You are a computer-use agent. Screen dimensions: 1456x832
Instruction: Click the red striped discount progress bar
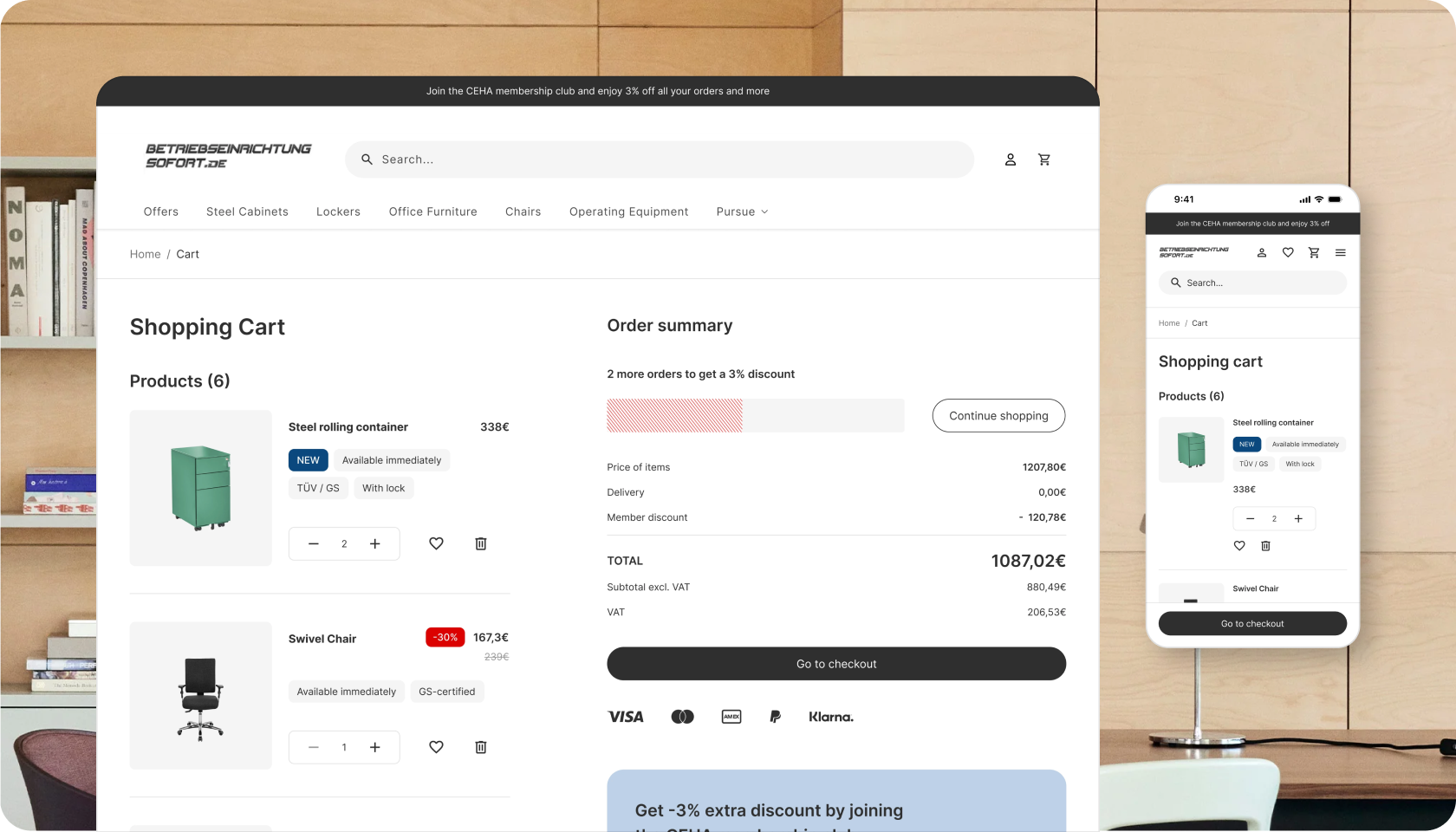tap(675, 416)
